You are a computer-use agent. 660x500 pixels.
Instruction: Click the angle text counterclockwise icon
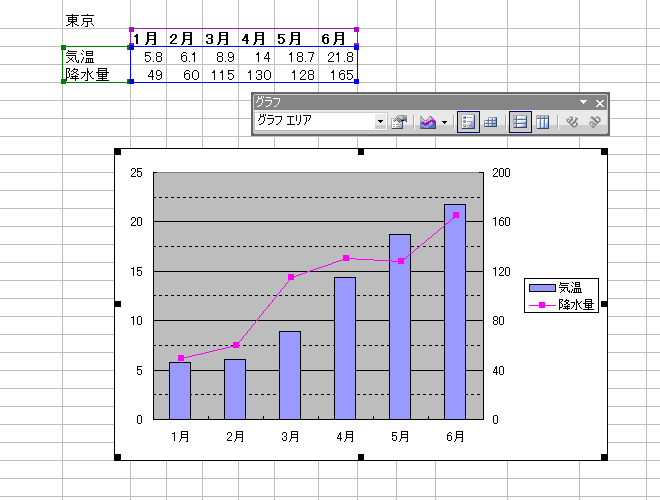point(594,122)
